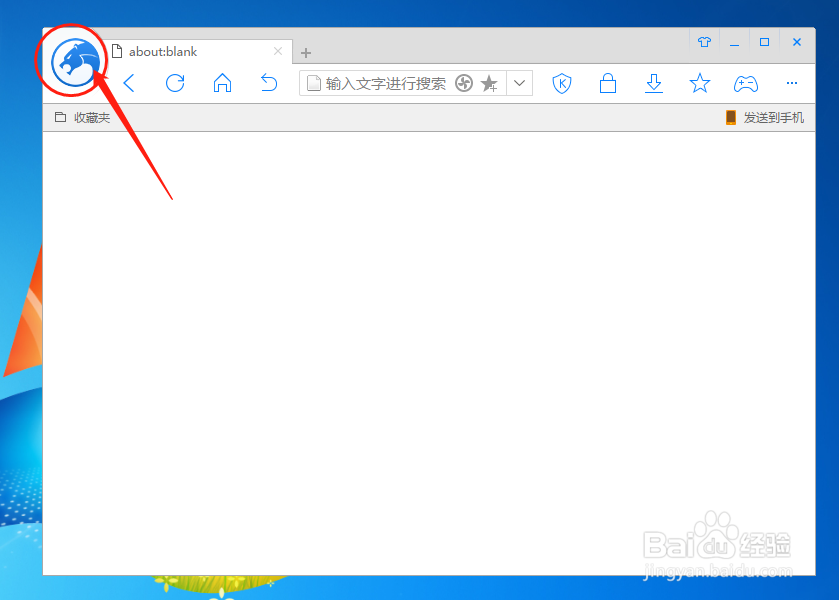Open the 收藏夹 bookmarks folder

[82, 118]
